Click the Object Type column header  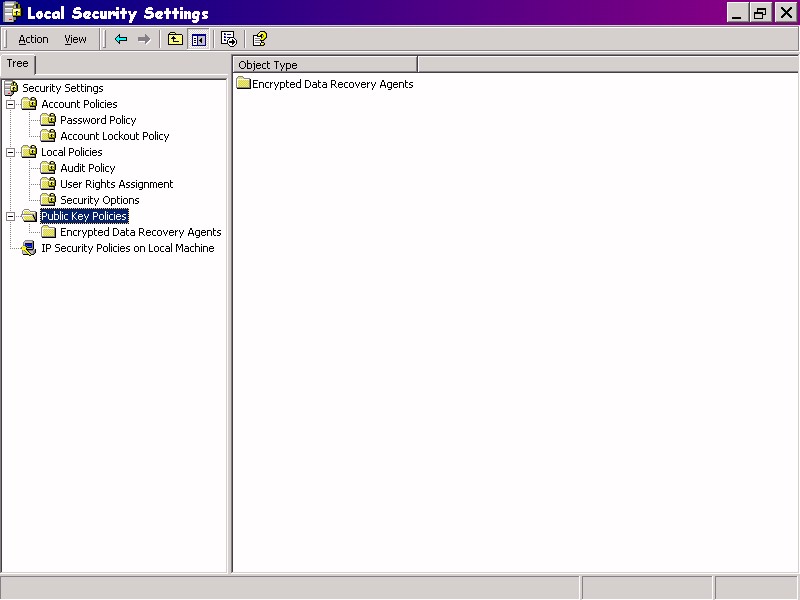(x=325, y=65)
